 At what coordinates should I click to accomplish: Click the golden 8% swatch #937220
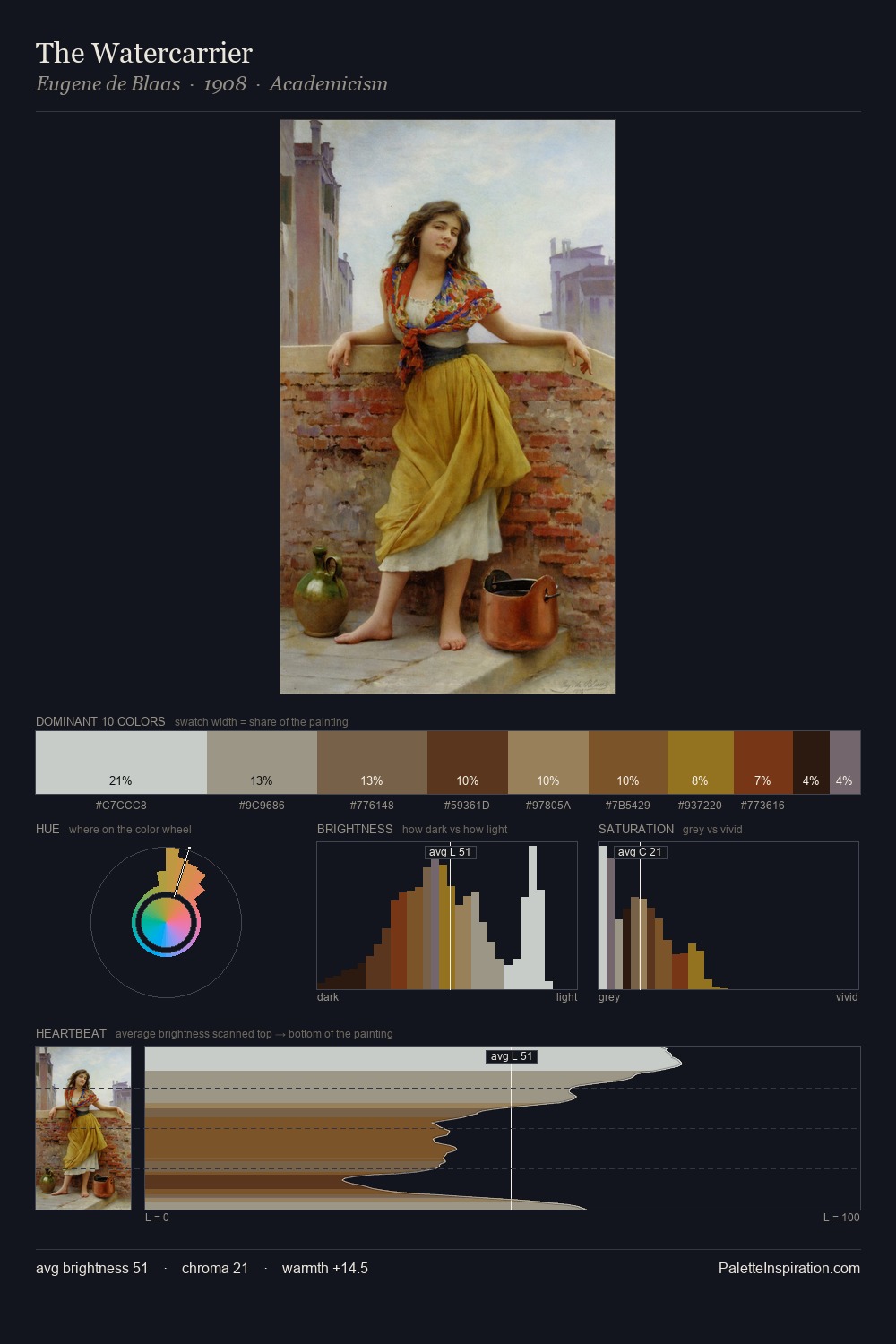pos(701,762)
